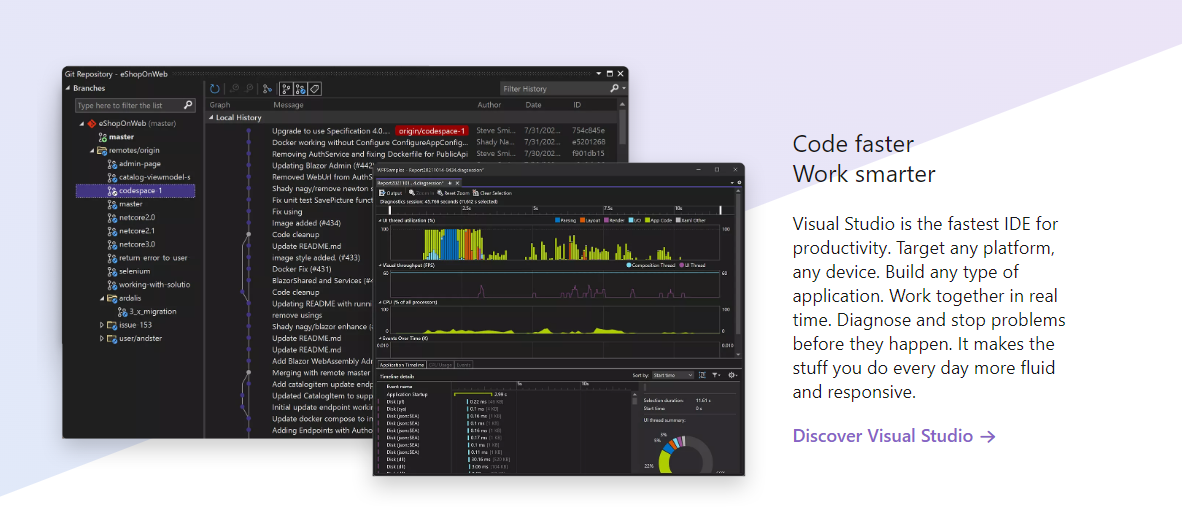Collapse the CPU (% of all processors) graph

click(x=379, y=301)
